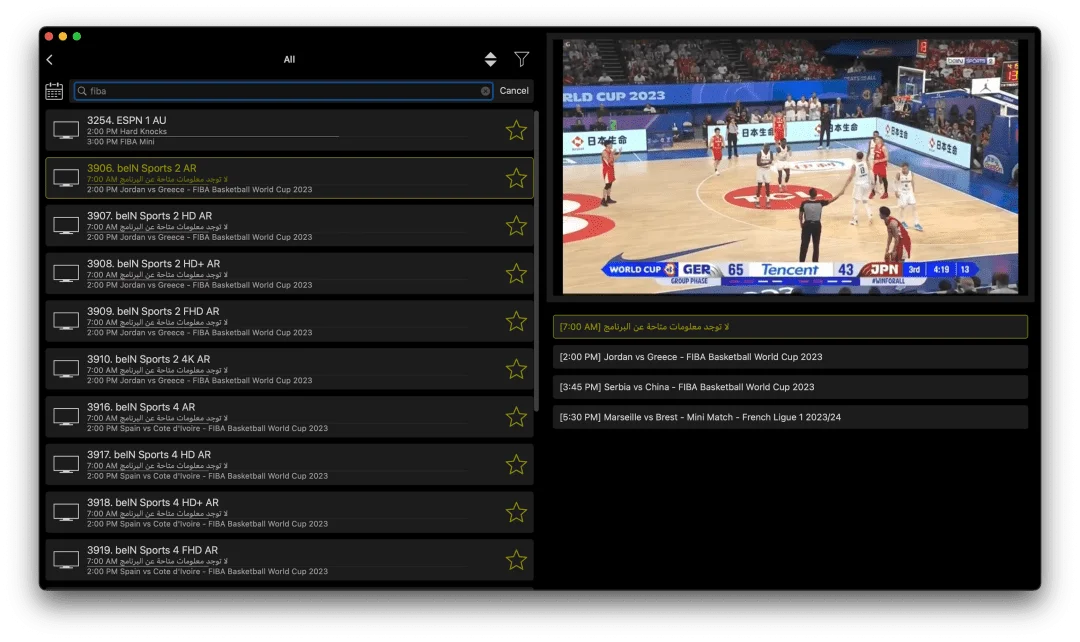Star the 3908. beIN Sports 2 HD+ AR channel
The width and height of the screenshot is (1080, 642).
[516, 273]
